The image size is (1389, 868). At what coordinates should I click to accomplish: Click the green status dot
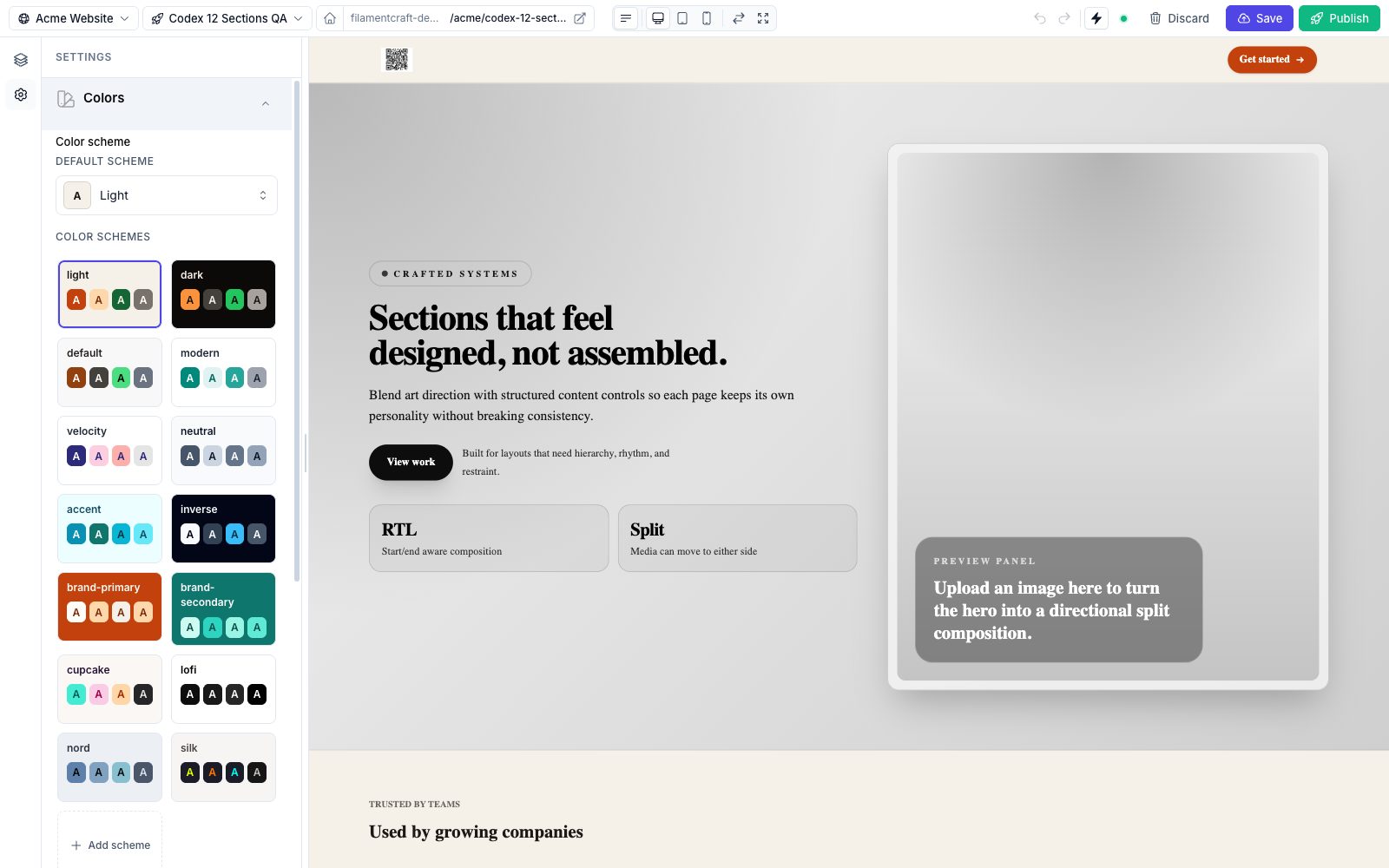(x=1124, y=18)
